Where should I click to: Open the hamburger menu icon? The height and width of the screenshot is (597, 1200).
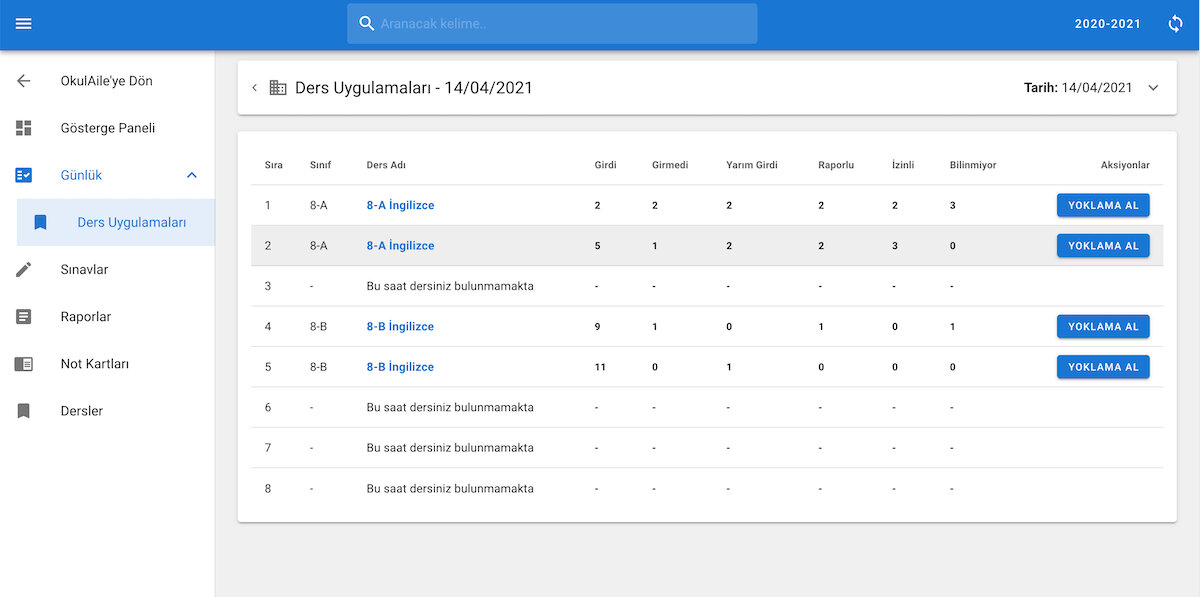(x=24, y=23)
